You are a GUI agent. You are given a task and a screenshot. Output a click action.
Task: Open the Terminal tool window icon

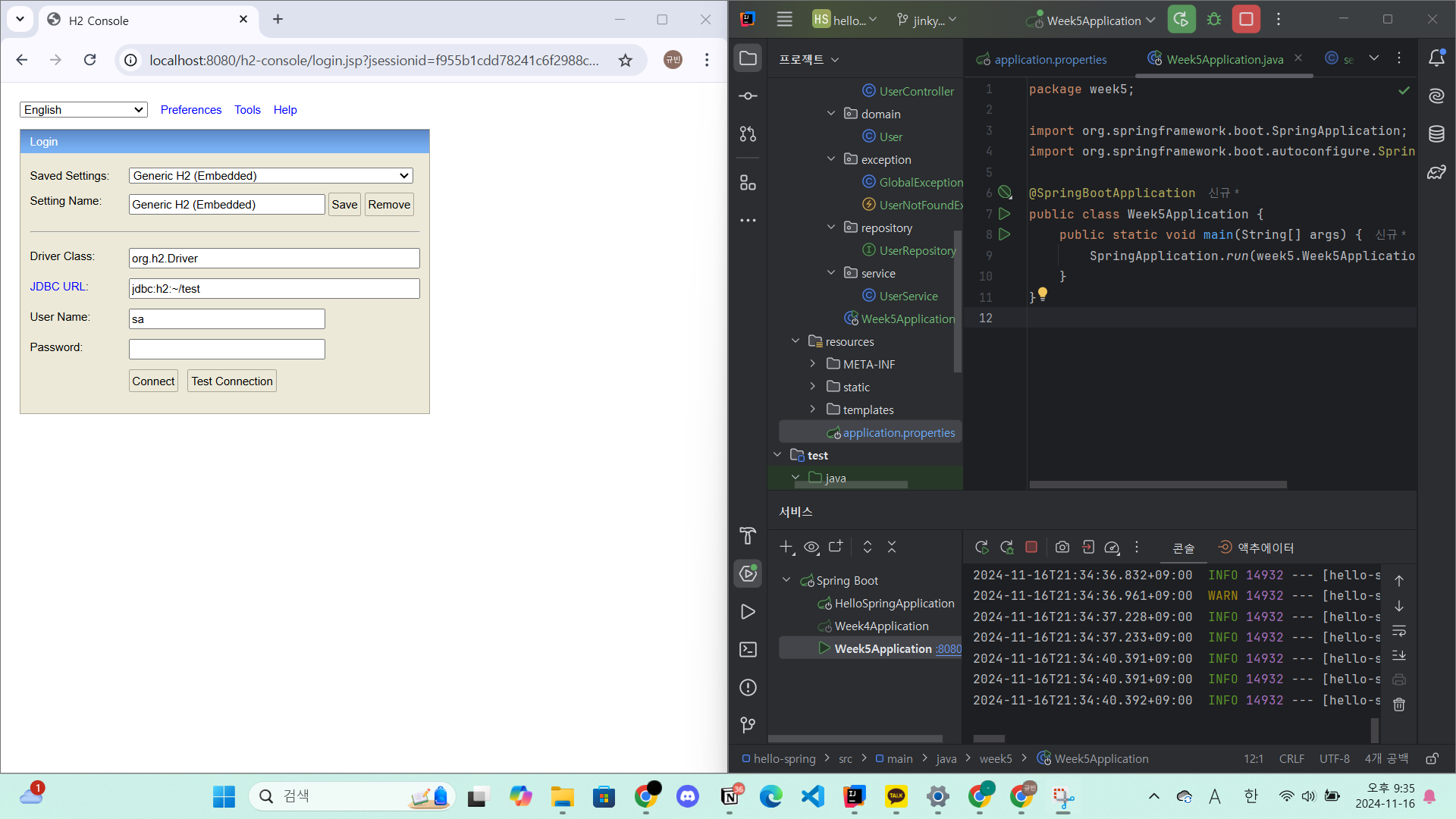pyautogui.click(x=748, y=649)
